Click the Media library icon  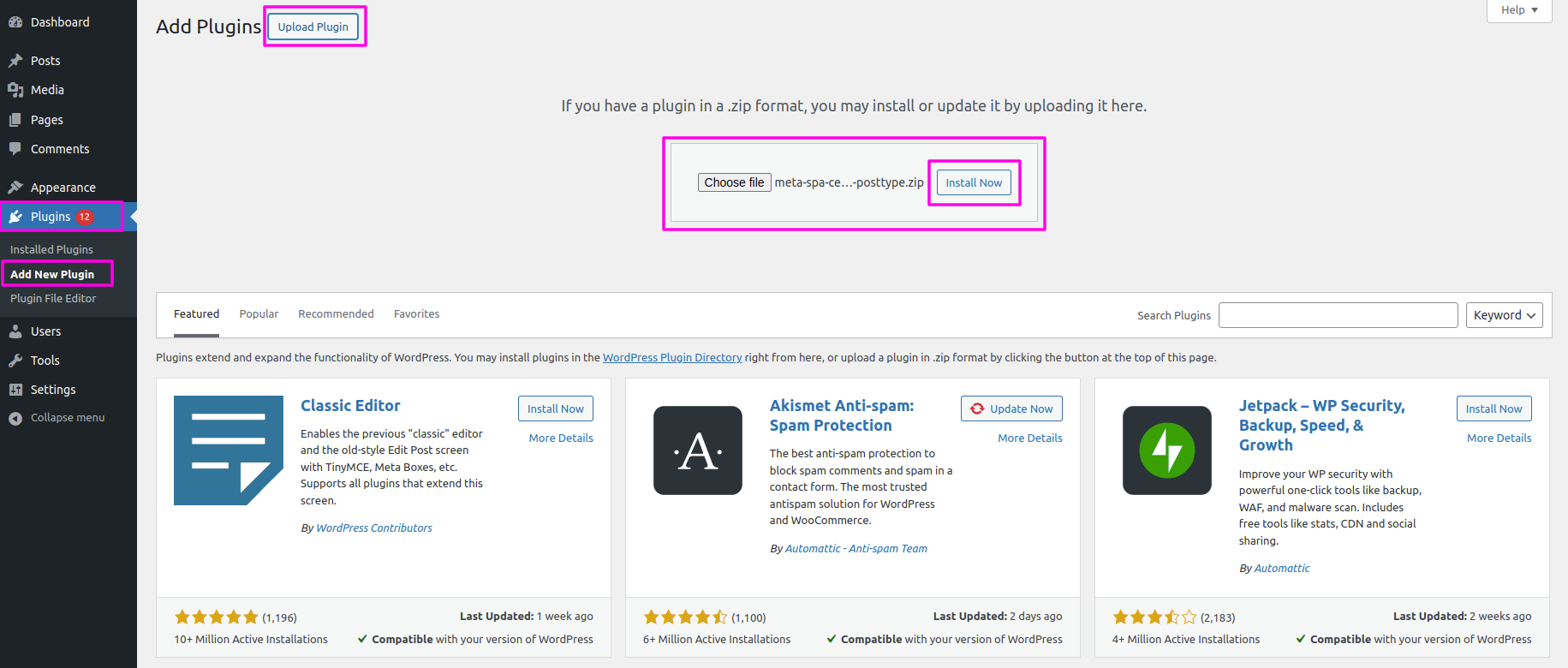click(x=15, y=90)
